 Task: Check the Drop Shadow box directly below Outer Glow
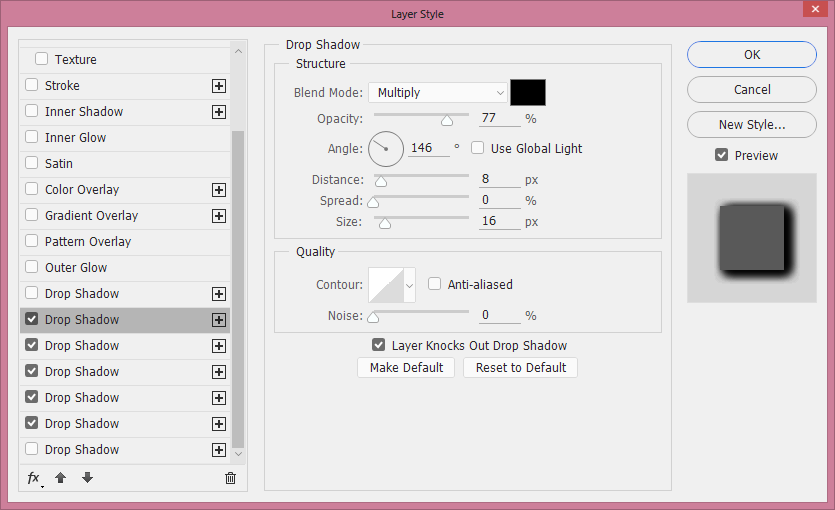tap(32, 293)
